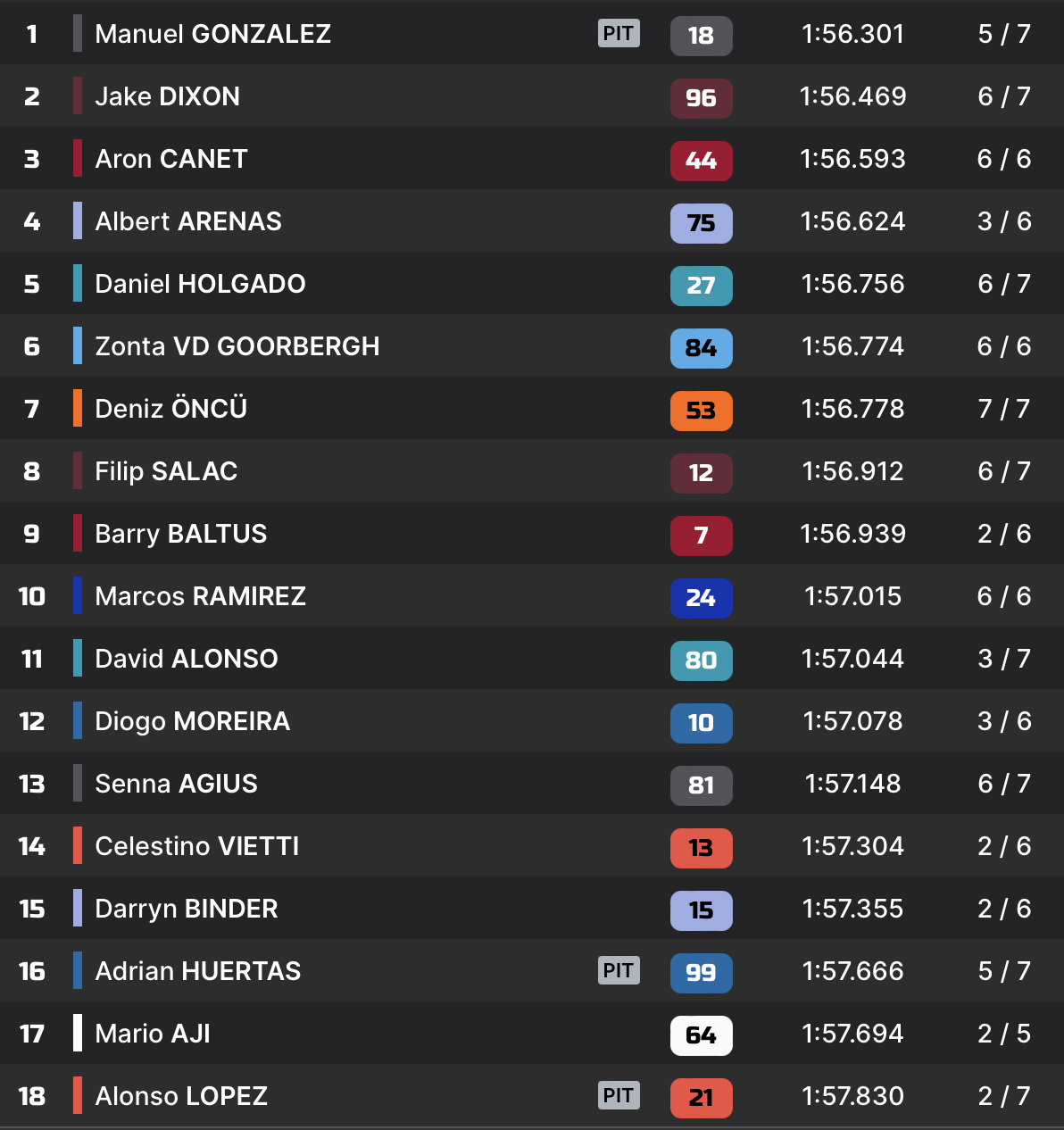Click Jake Dixon's number 96 badge
This screenshot has width=1064, height=1130.
[701, 98]
